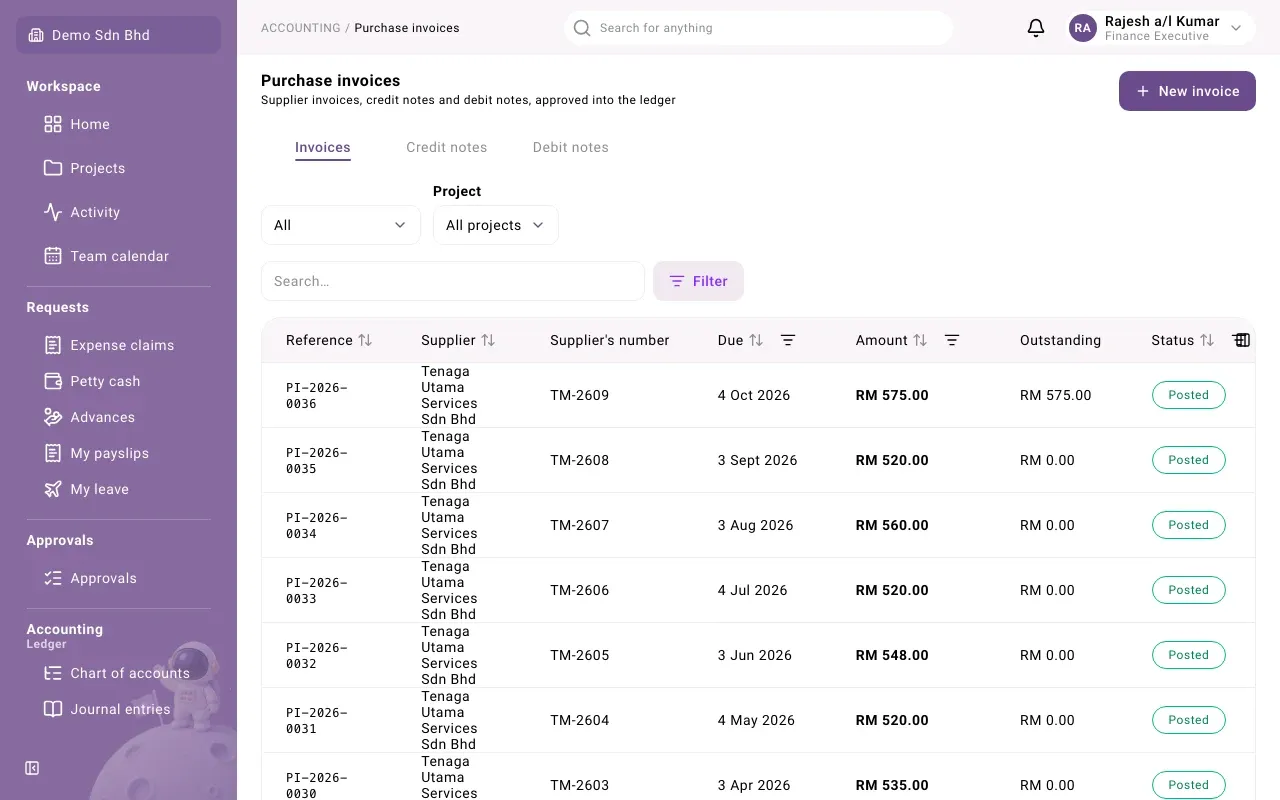Click the RA user avatar
Viewport: 1280px width, 800px height.
[1083, 28]
